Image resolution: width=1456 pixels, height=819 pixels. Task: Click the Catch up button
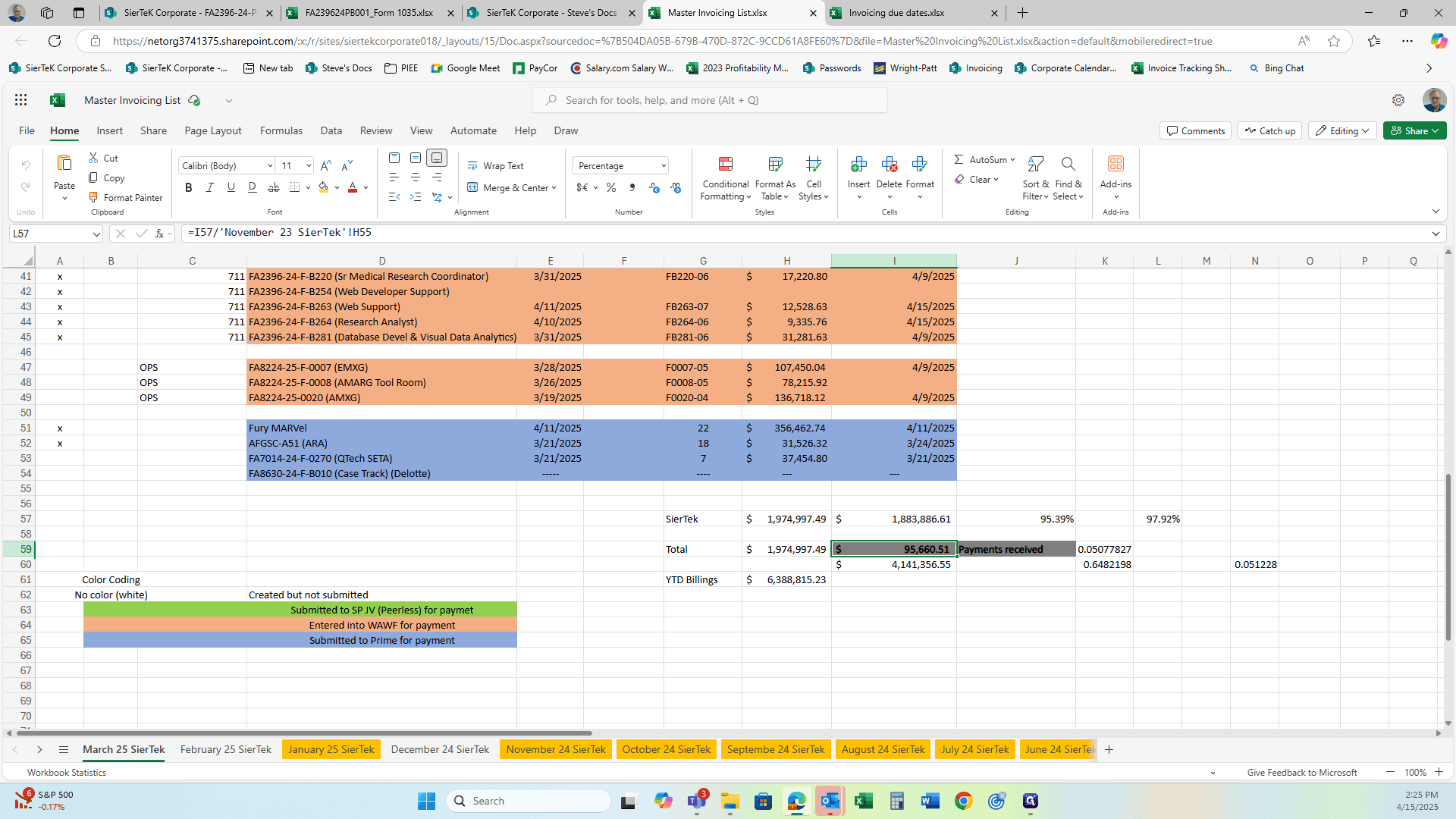[1270, 131]
